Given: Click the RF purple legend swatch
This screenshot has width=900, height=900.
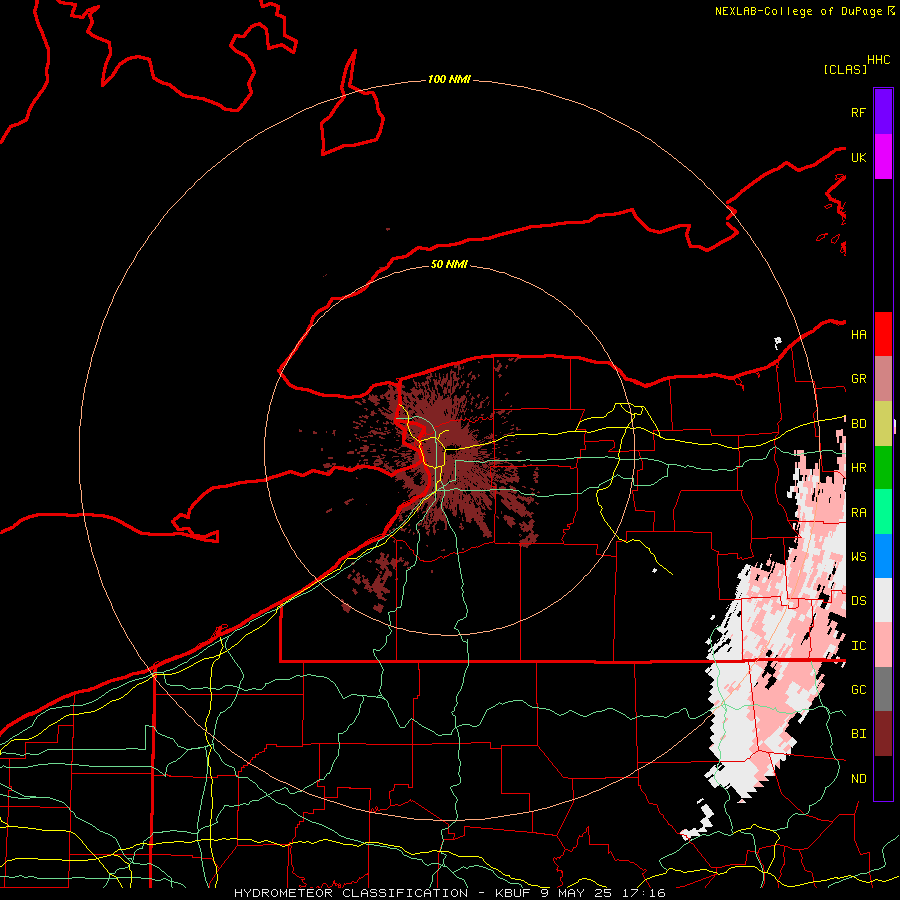Looking at the screenshot, I should pos(883,112).
